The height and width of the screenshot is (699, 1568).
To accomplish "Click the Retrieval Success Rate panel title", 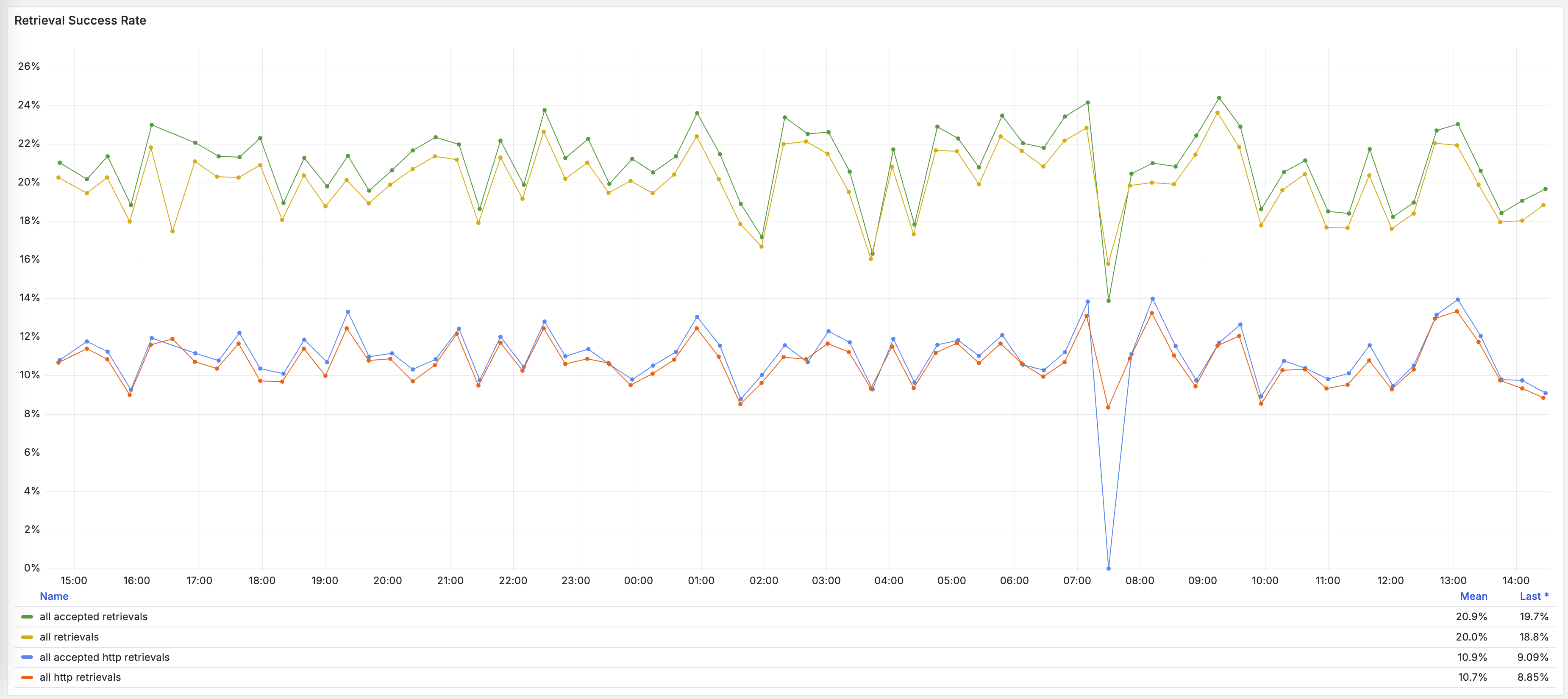I will tap(80, 21).
